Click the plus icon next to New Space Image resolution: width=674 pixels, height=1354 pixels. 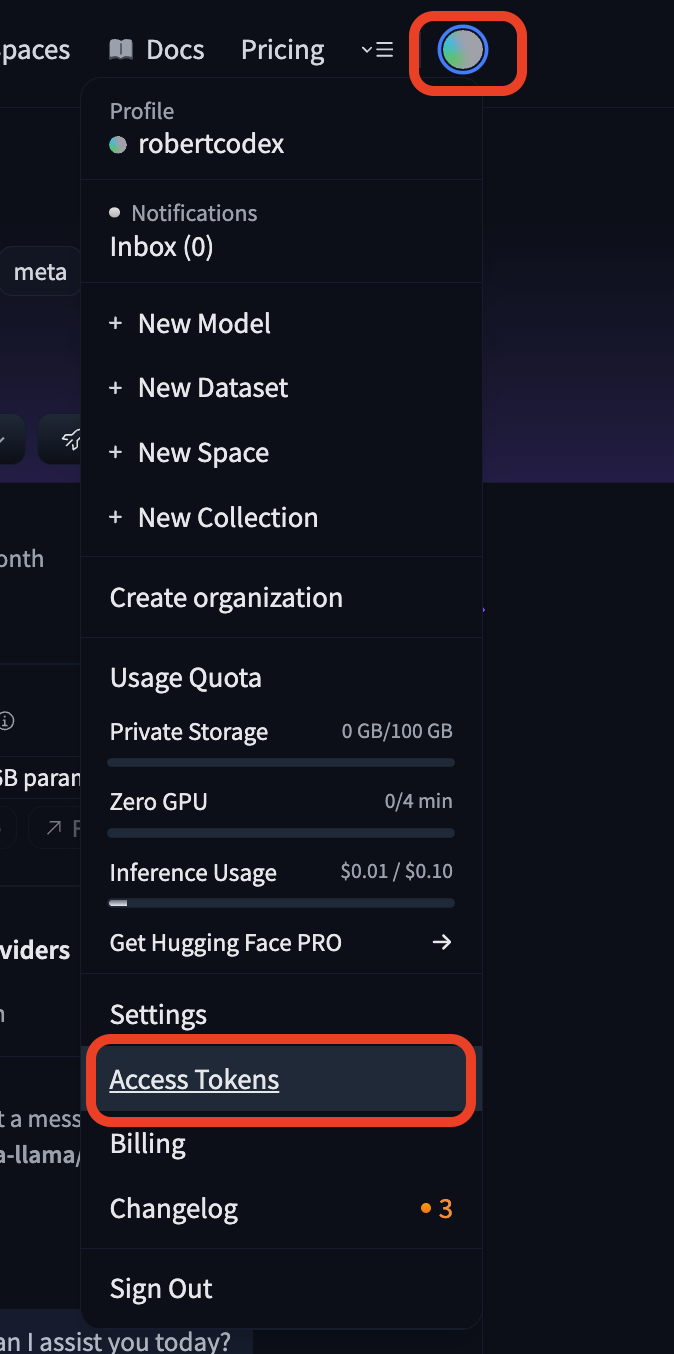[117, 452]
